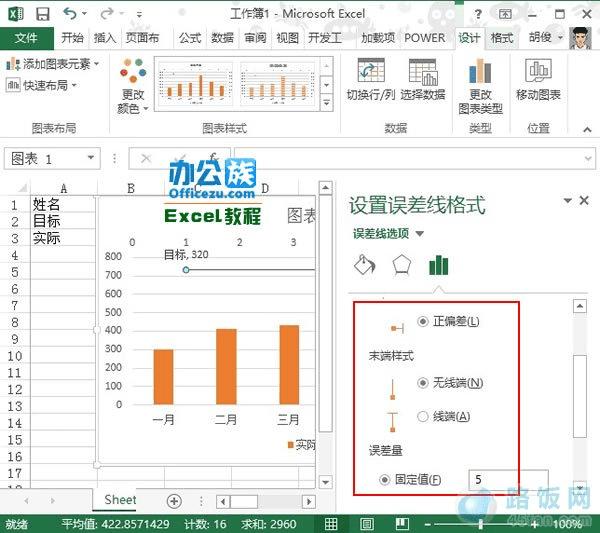This screenshot has height=533, width=600.
Task: Switch to Page Break Preview
Action: tap(402, 524)
